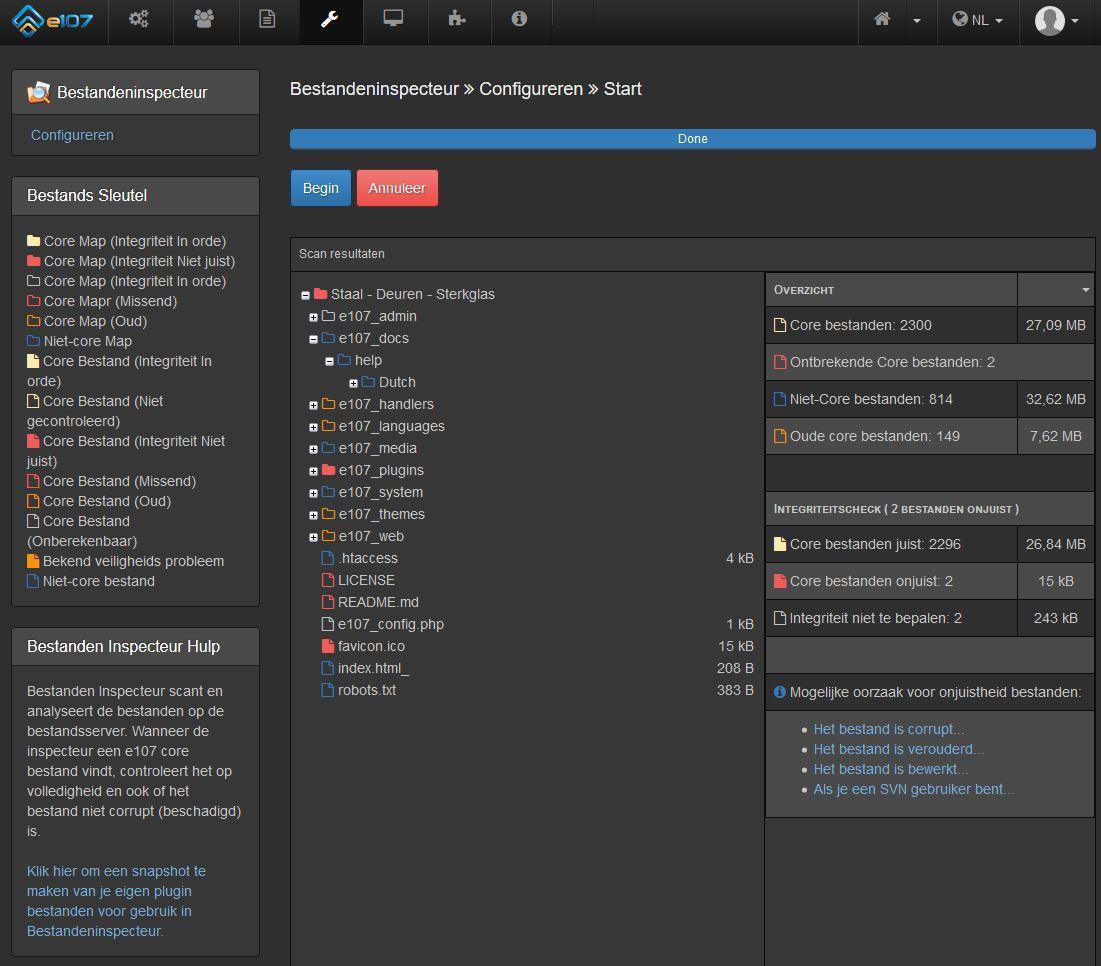Click the .htaccess file icon
This screenshot has width=1101, height=966.
tap(327, 558)
